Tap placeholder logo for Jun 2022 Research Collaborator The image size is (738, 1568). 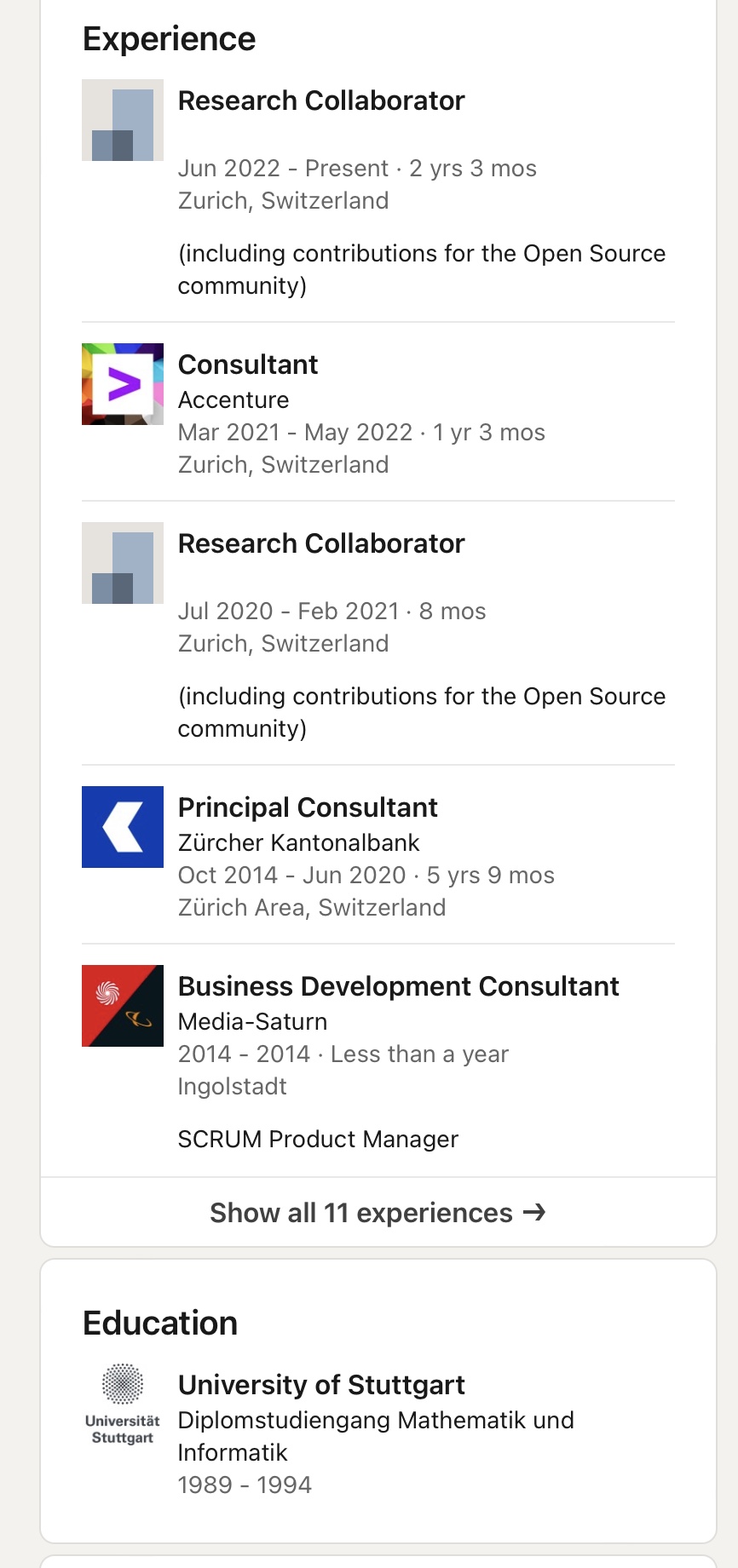(x=123, y=120)
